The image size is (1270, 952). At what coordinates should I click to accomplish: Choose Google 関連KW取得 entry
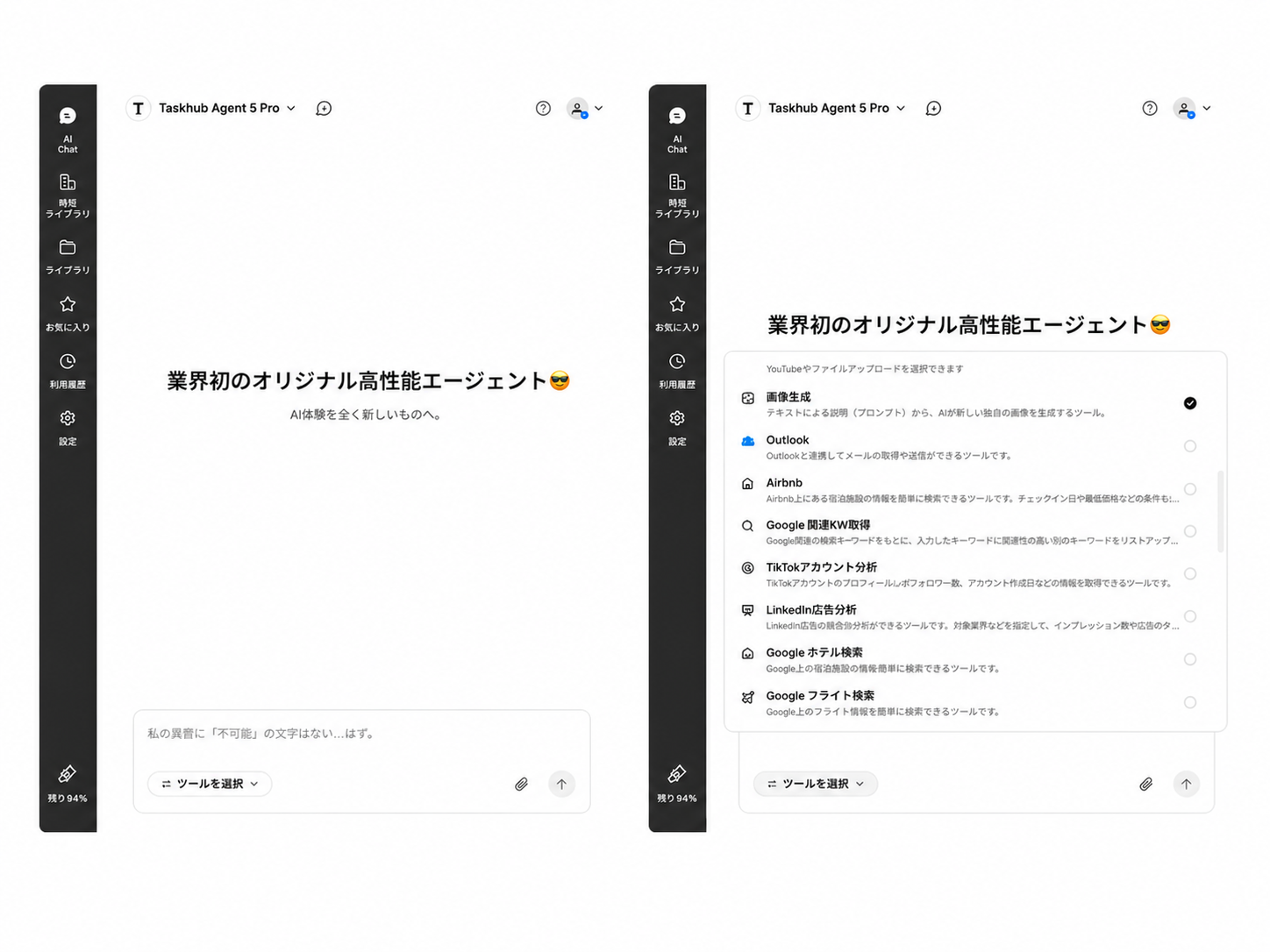pos(968,532)
